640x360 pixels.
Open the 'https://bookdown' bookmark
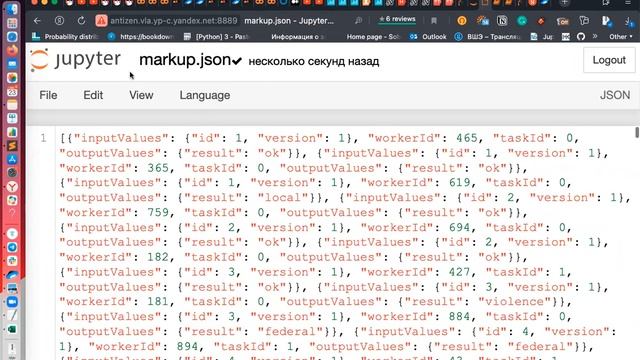click(141, 37)
